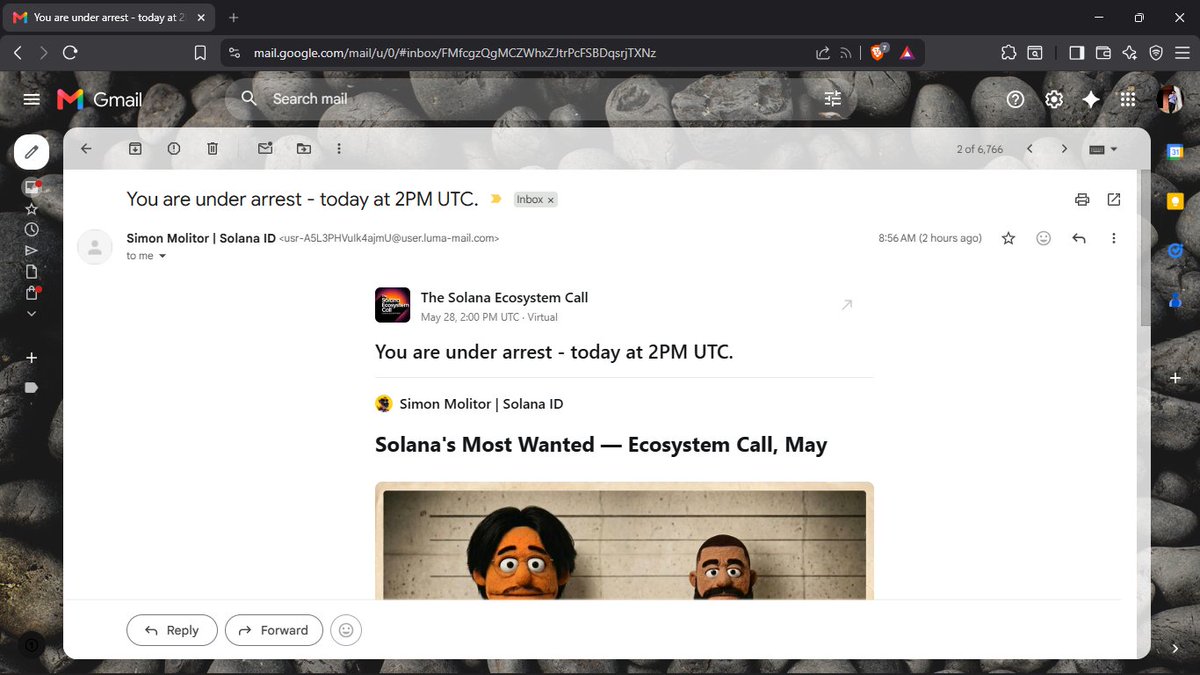Image resolution: width=1200 pixels, height=675 pixels.
Task: Archive this email
Action: tap(135, 148)
